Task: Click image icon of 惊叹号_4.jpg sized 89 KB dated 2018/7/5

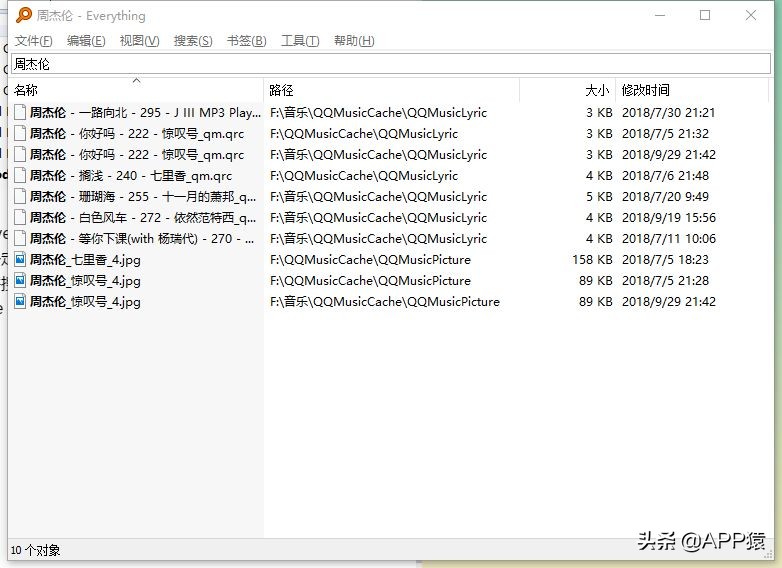Action: tap(20, 280)
